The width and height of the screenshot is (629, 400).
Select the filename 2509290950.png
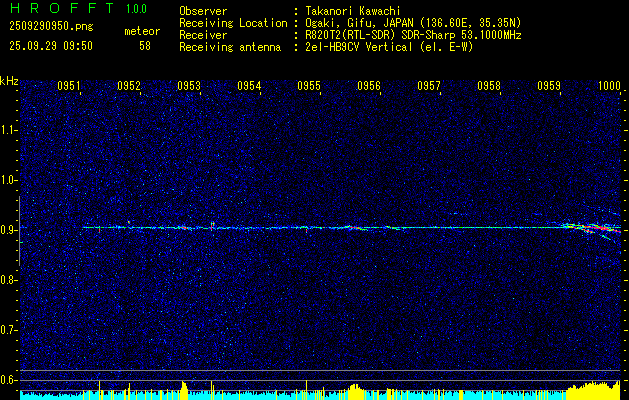(x=51, y=26)
